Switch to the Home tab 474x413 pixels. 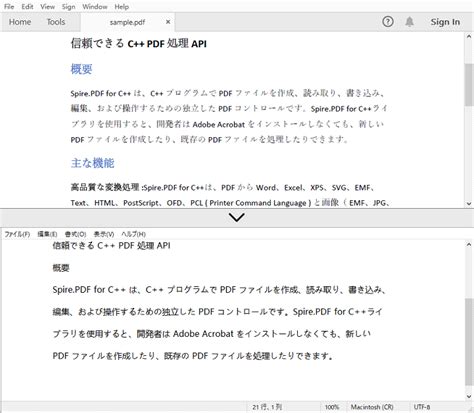click(20, 22)
